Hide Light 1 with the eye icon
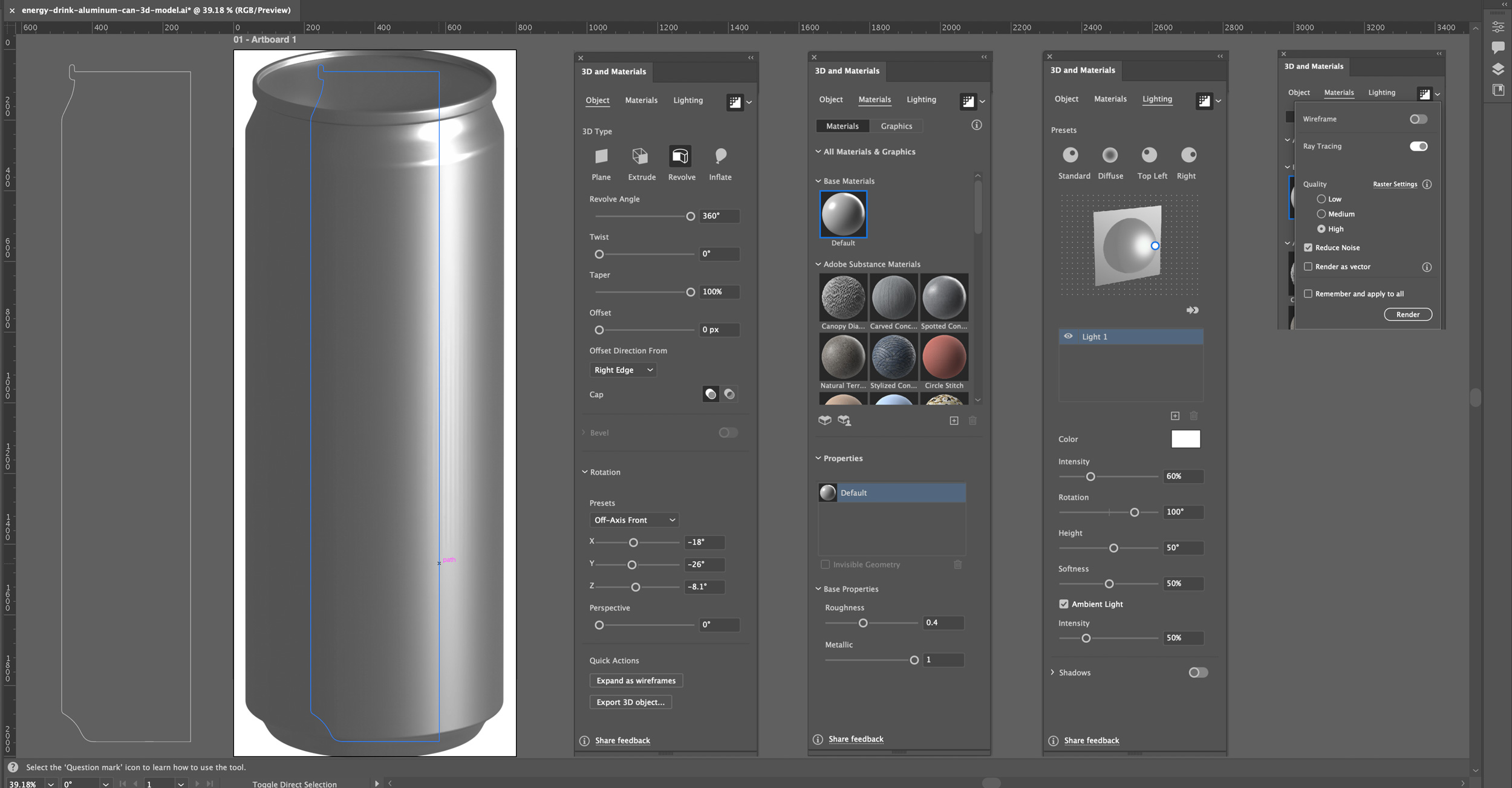 1069,336
